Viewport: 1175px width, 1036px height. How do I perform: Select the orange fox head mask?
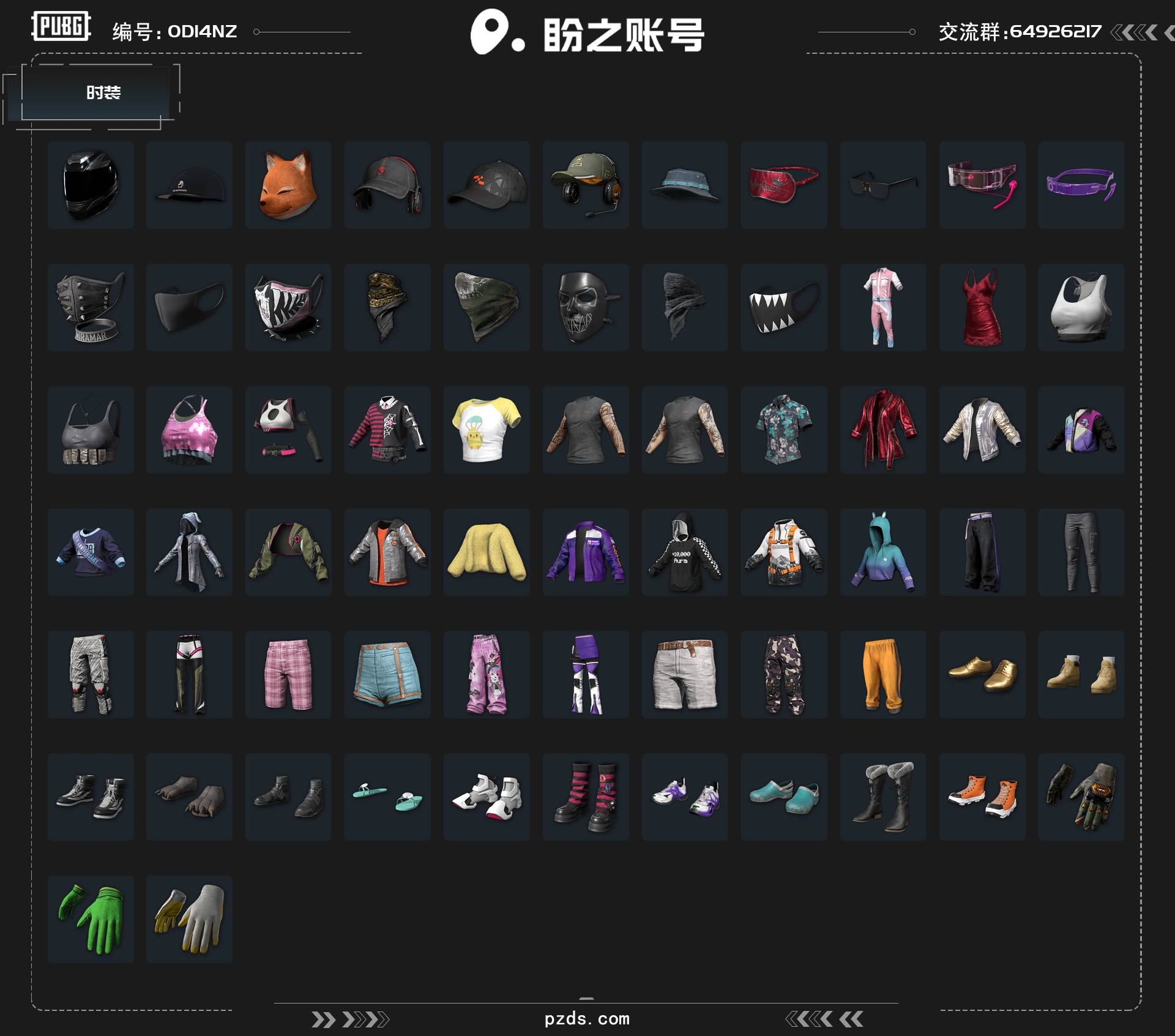288,185
